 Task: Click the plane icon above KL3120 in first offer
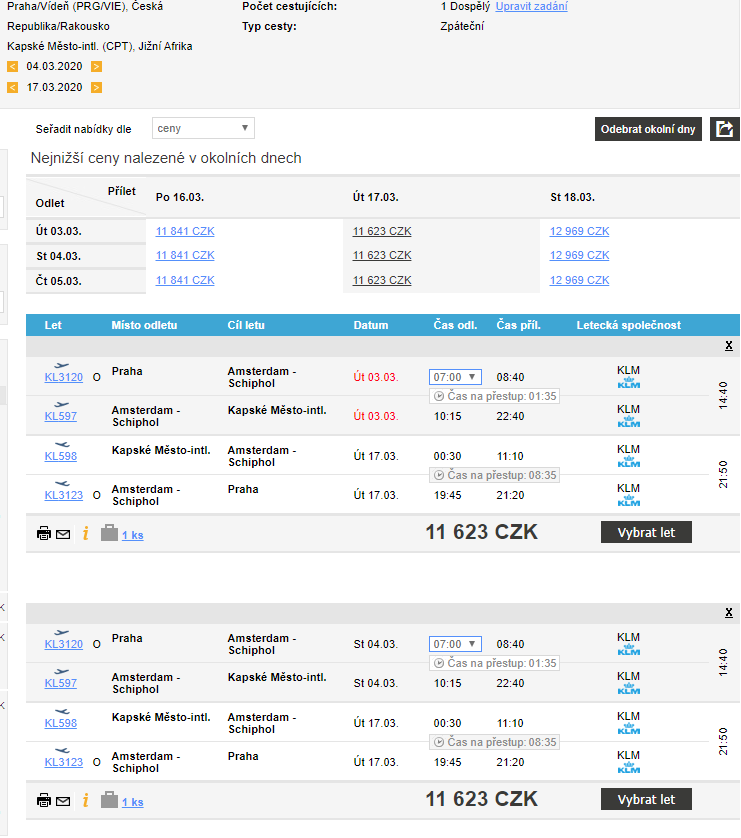(62, 366)
